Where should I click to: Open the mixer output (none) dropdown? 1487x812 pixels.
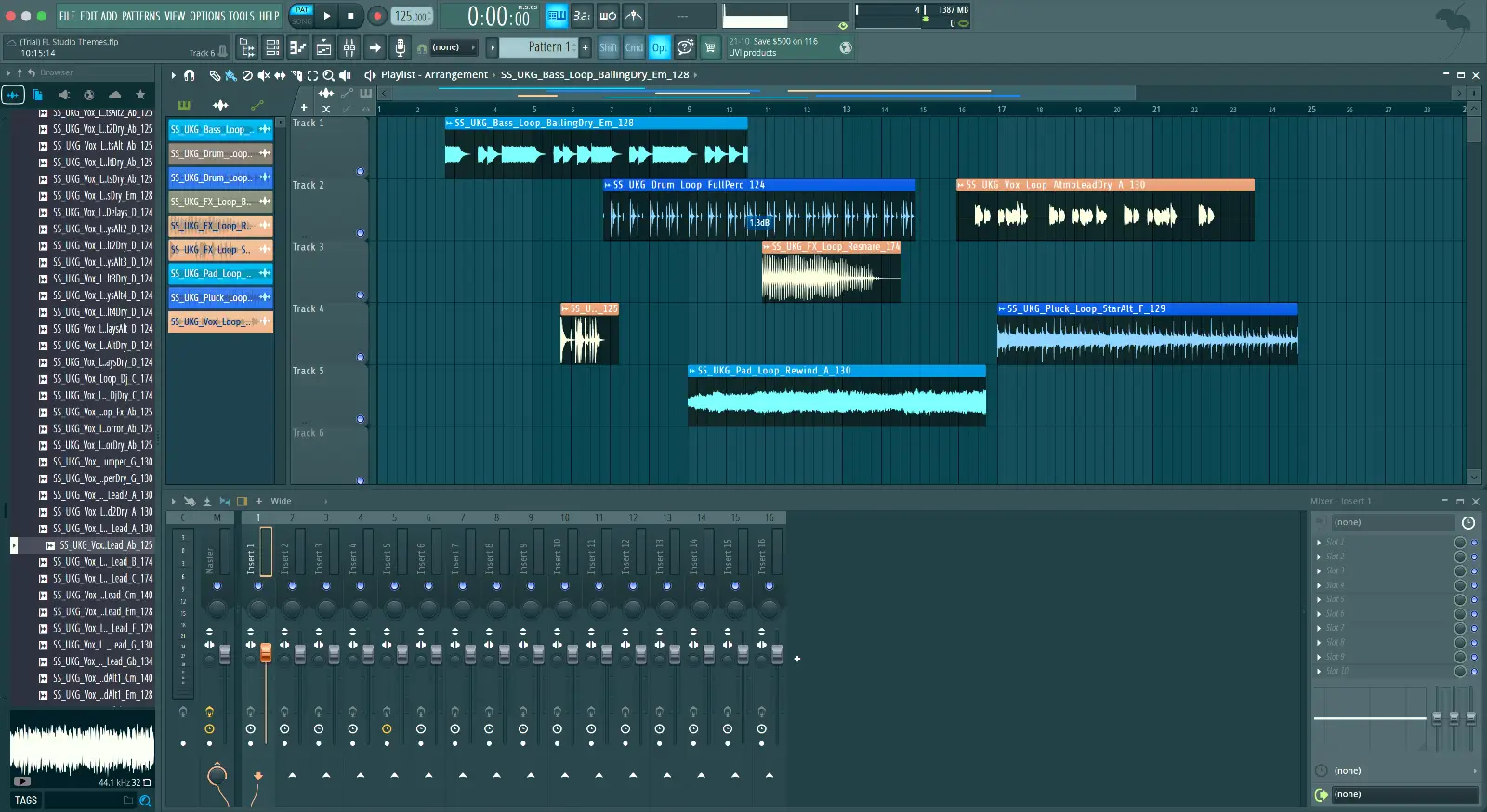click(x=1405, y=794)
